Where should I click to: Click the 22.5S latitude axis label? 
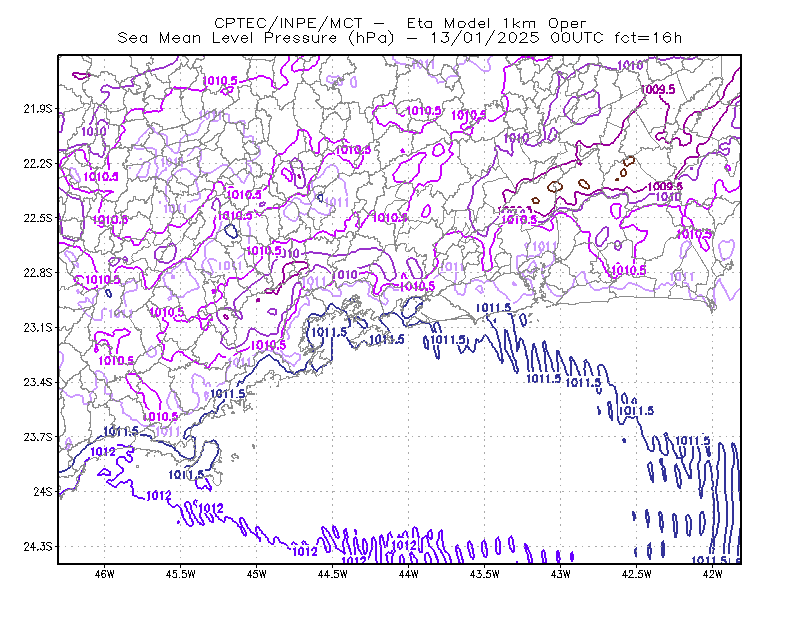point(38,218)
